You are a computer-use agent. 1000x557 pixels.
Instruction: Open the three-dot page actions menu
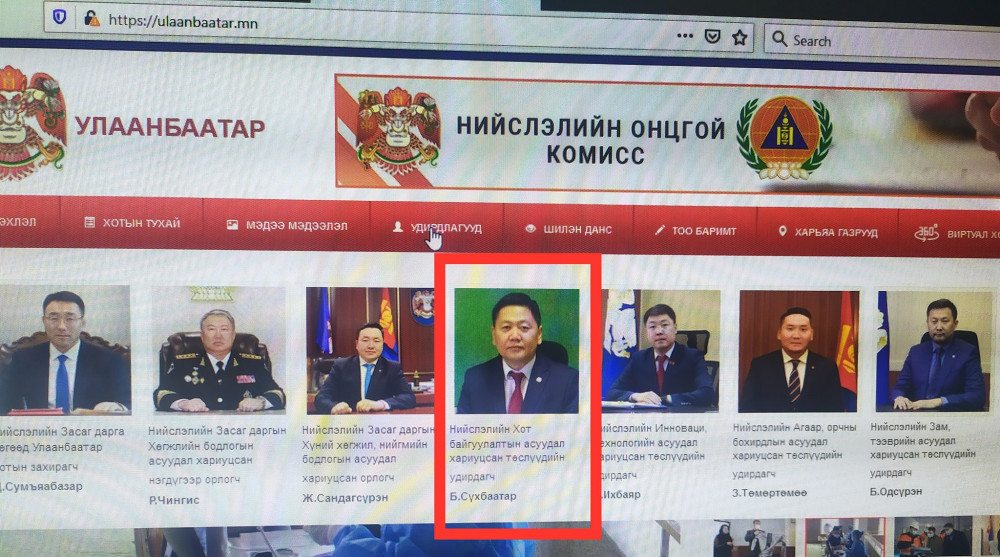685,36
